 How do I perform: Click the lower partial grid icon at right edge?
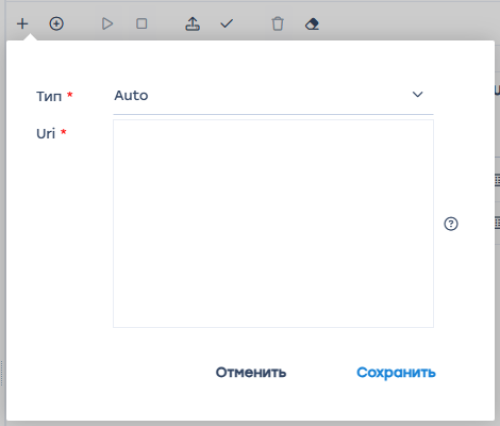click(x=497, y=223)
